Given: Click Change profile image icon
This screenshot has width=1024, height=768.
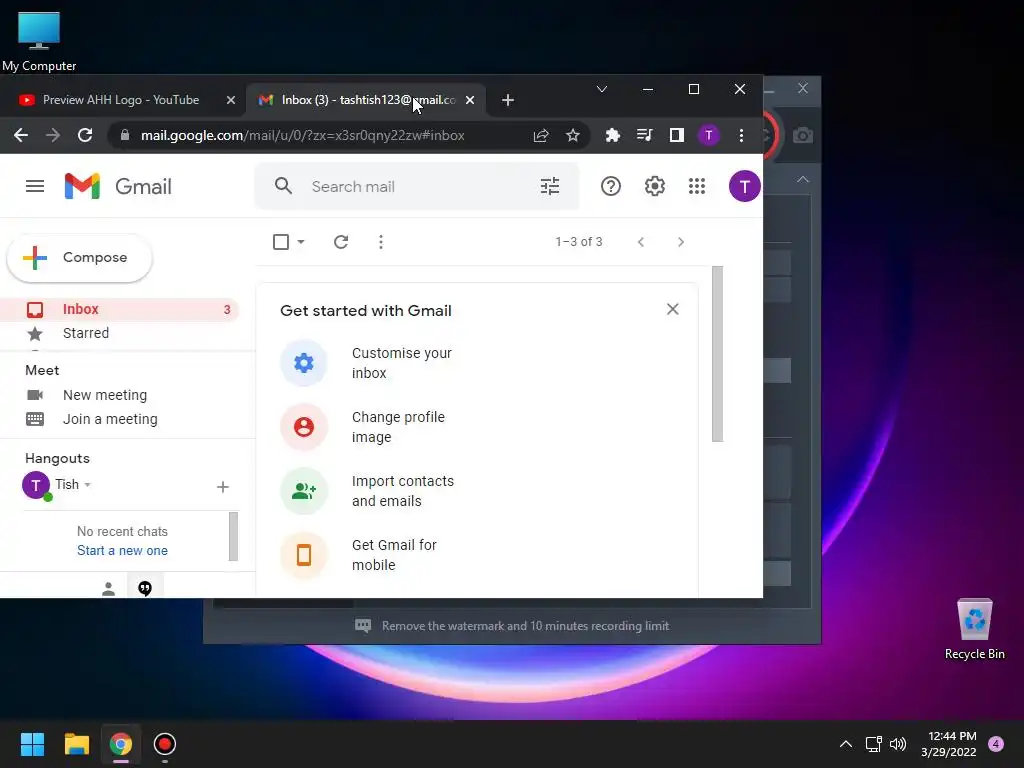Looking at the screenshot, I should pos(304,426).
